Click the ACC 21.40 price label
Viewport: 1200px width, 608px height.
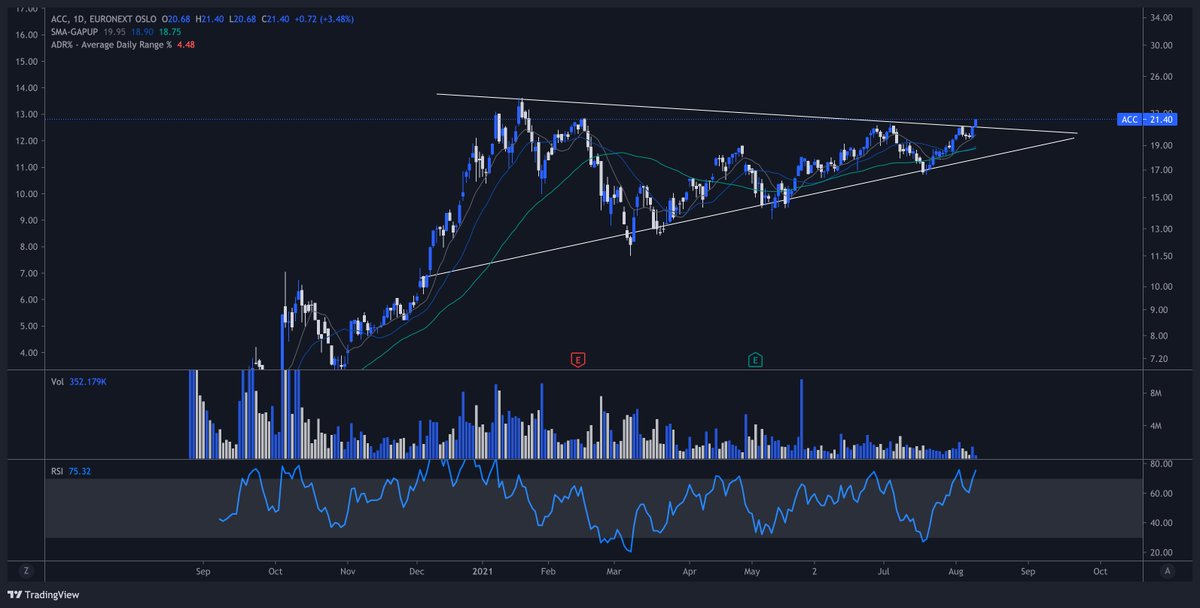pos(1145,120)
